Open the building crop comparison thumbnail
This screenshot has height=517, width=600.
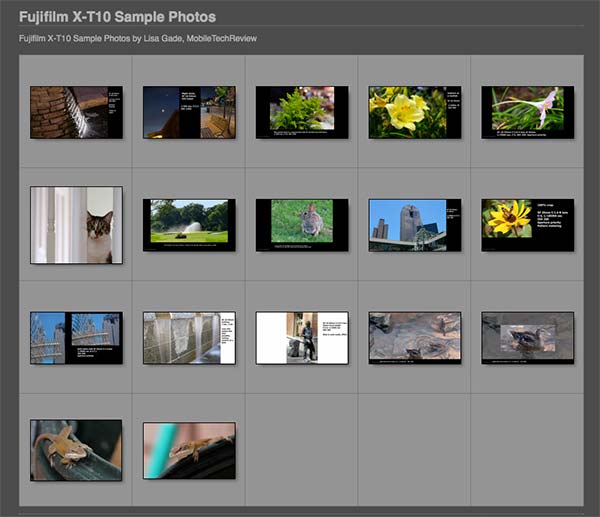(76, 338)
